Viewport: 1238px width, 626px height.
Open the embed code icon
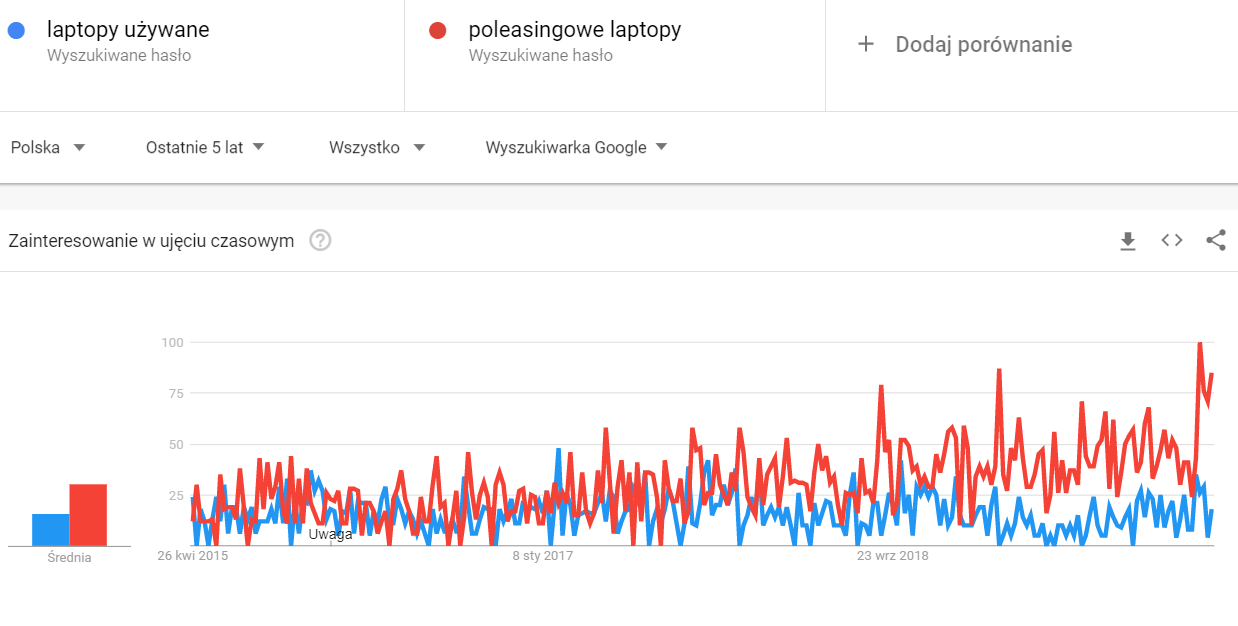click(x=1172, y=240)
